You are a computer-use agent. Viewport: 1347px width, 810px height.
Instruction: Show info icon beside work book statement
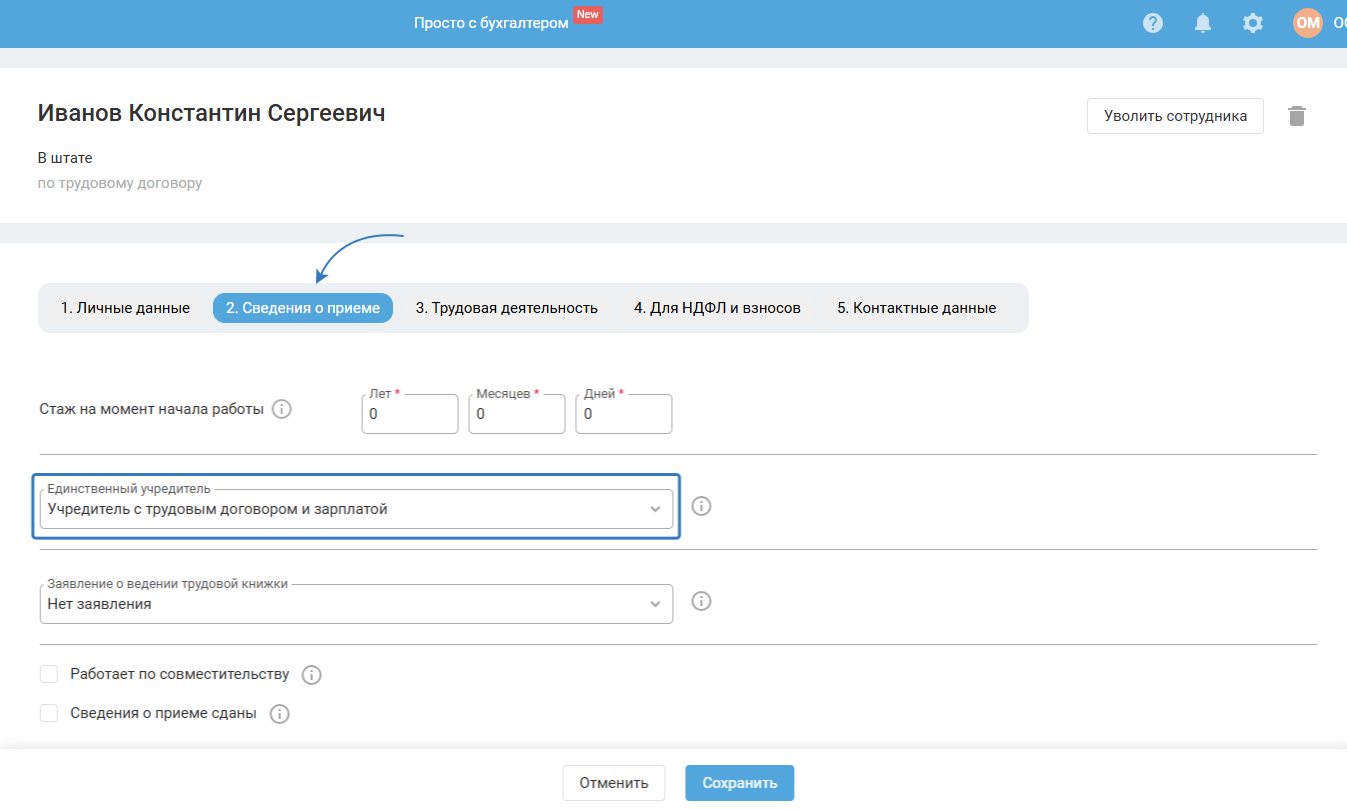[702, 601]
